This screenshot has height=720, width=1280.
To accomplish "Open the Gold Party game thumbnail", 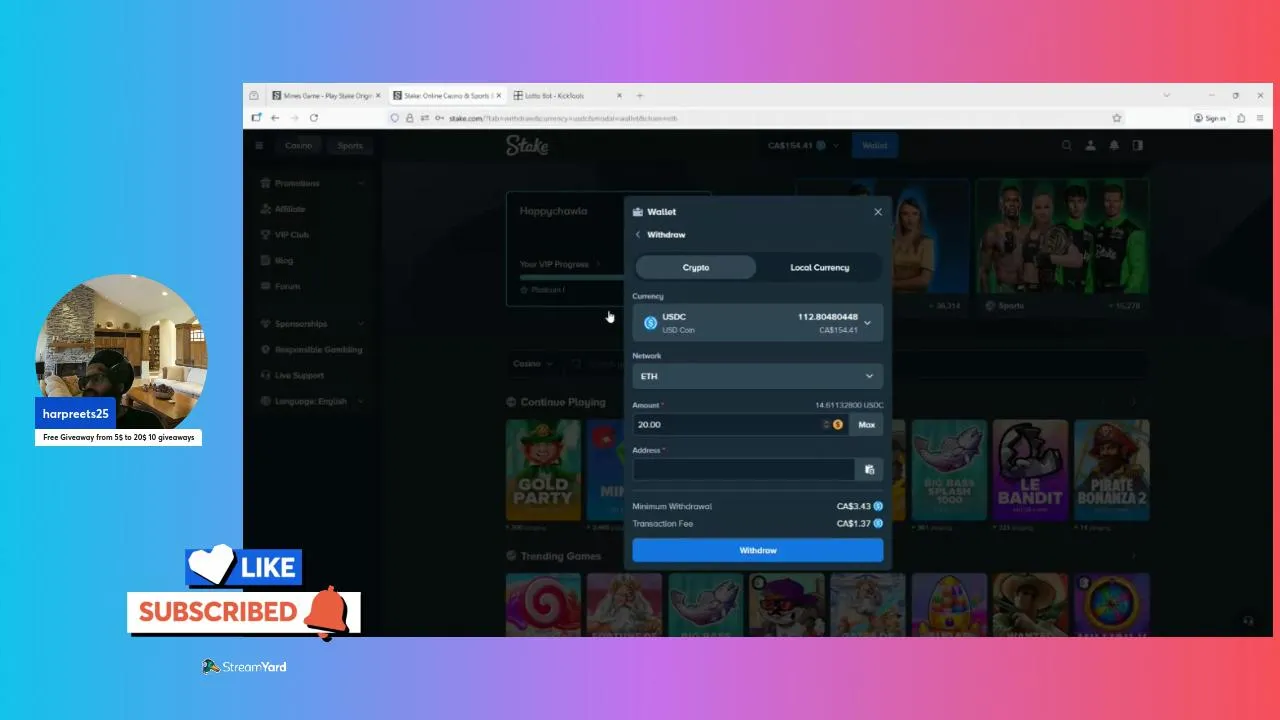I will click(543, 469).
